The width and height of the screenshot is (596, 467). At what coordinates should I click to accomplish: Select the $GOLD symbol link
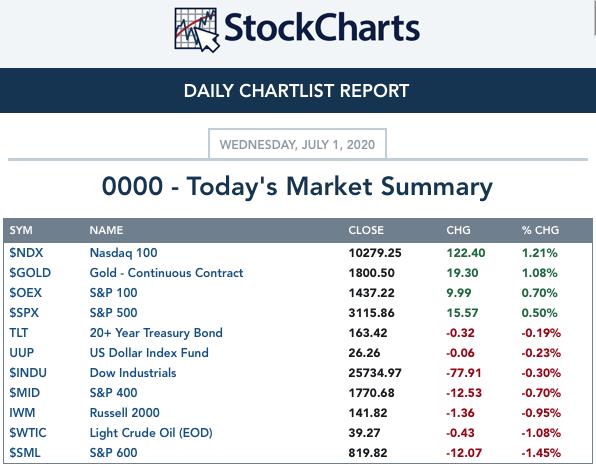click(x=30, y=273)
